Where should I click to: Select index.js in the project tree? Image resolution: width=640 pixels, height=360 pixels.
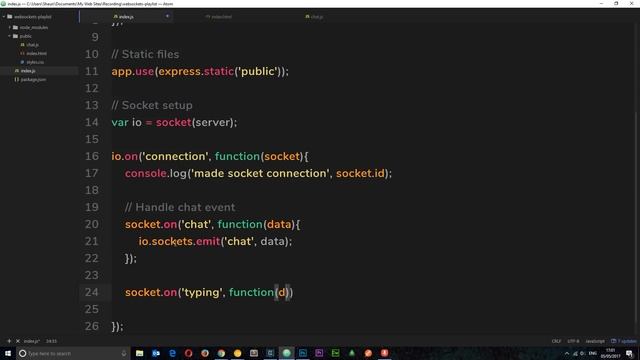click(x=28, y=71)
